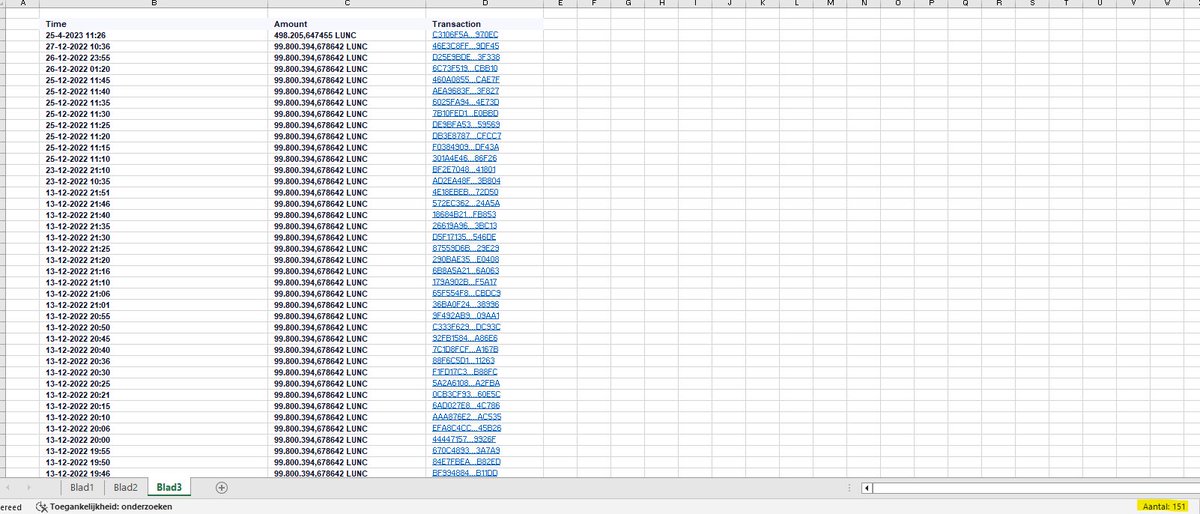Click the horizontal scrollbar track
1200x514 pixels.
tap(1035, 488)
